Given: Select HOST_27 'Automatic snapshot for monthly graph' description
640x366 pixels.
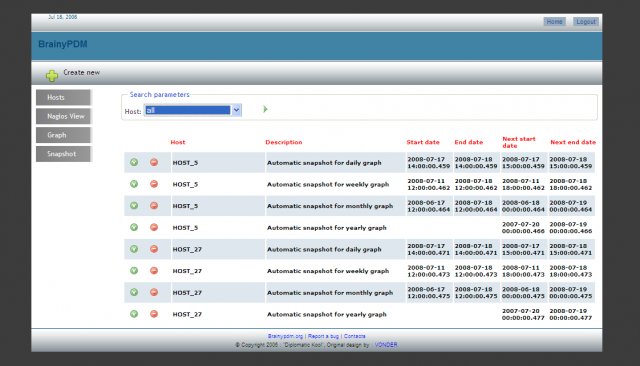Looking at the screenshot, I should pos(330,292).
